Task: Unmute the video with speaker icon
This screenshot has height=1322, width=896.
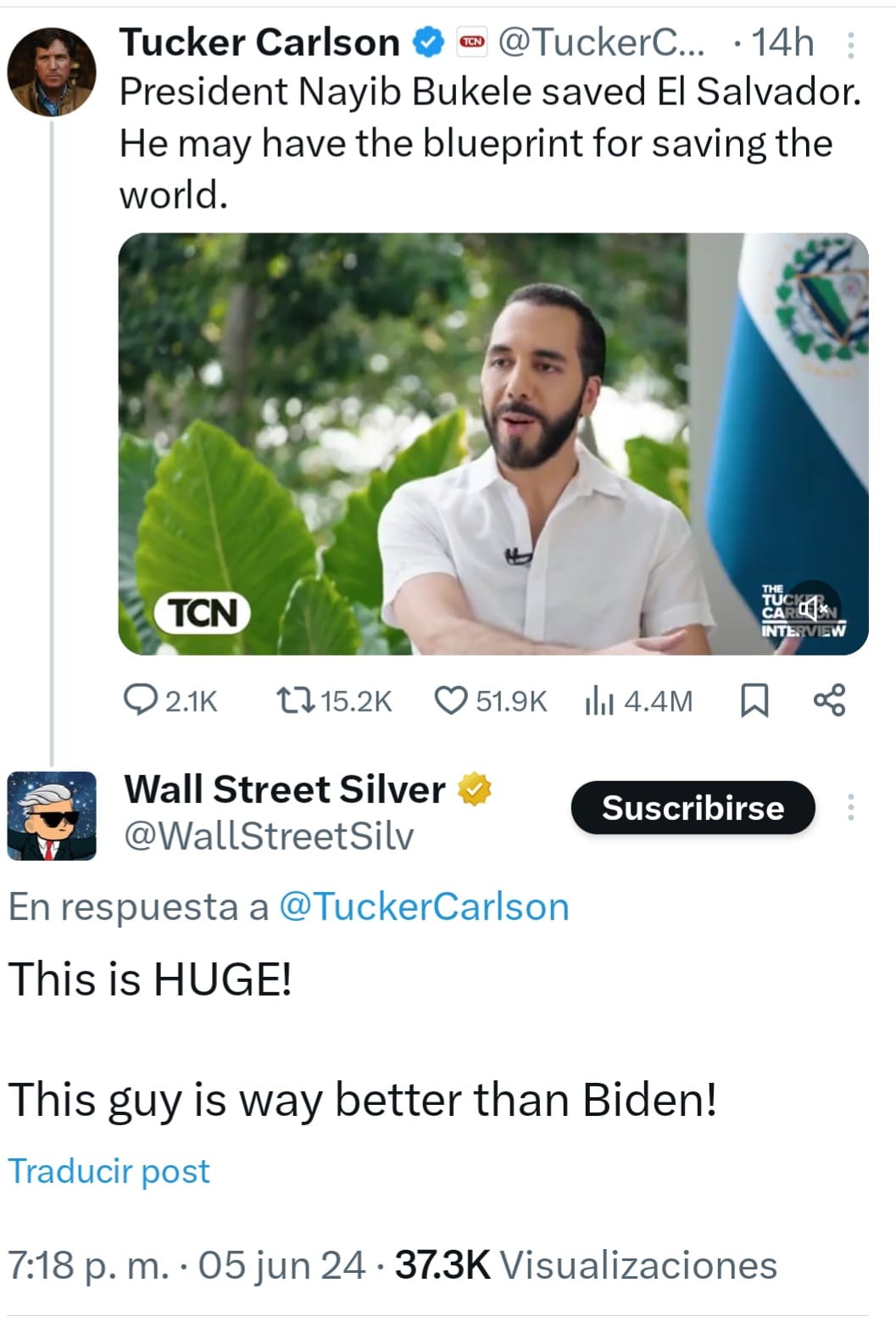Action: (x=812, y=608)
